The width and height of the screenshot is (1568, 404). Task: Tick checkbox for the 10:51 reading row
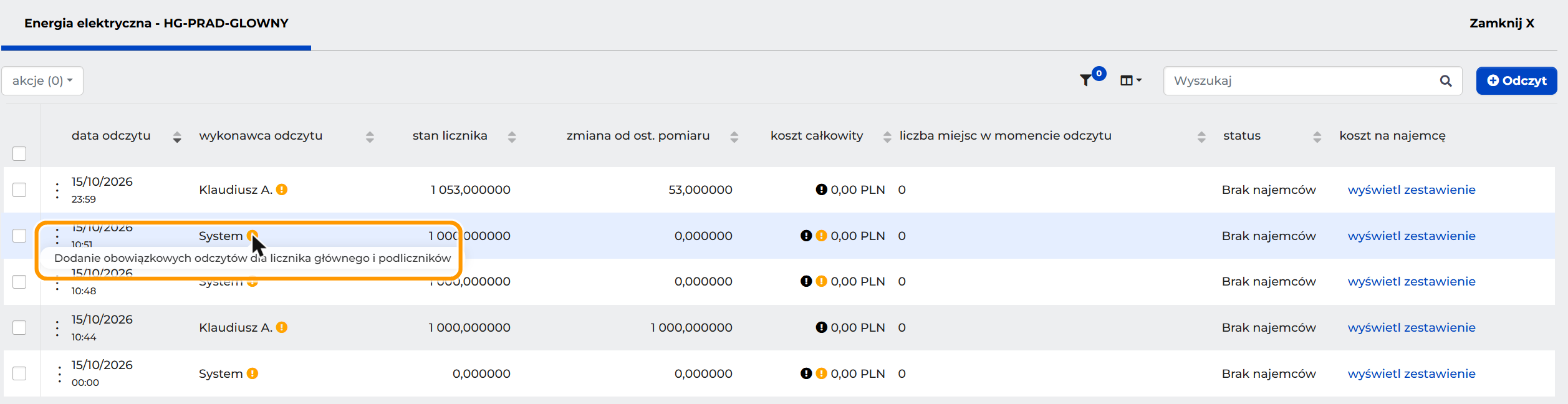[x=19, y=236]
